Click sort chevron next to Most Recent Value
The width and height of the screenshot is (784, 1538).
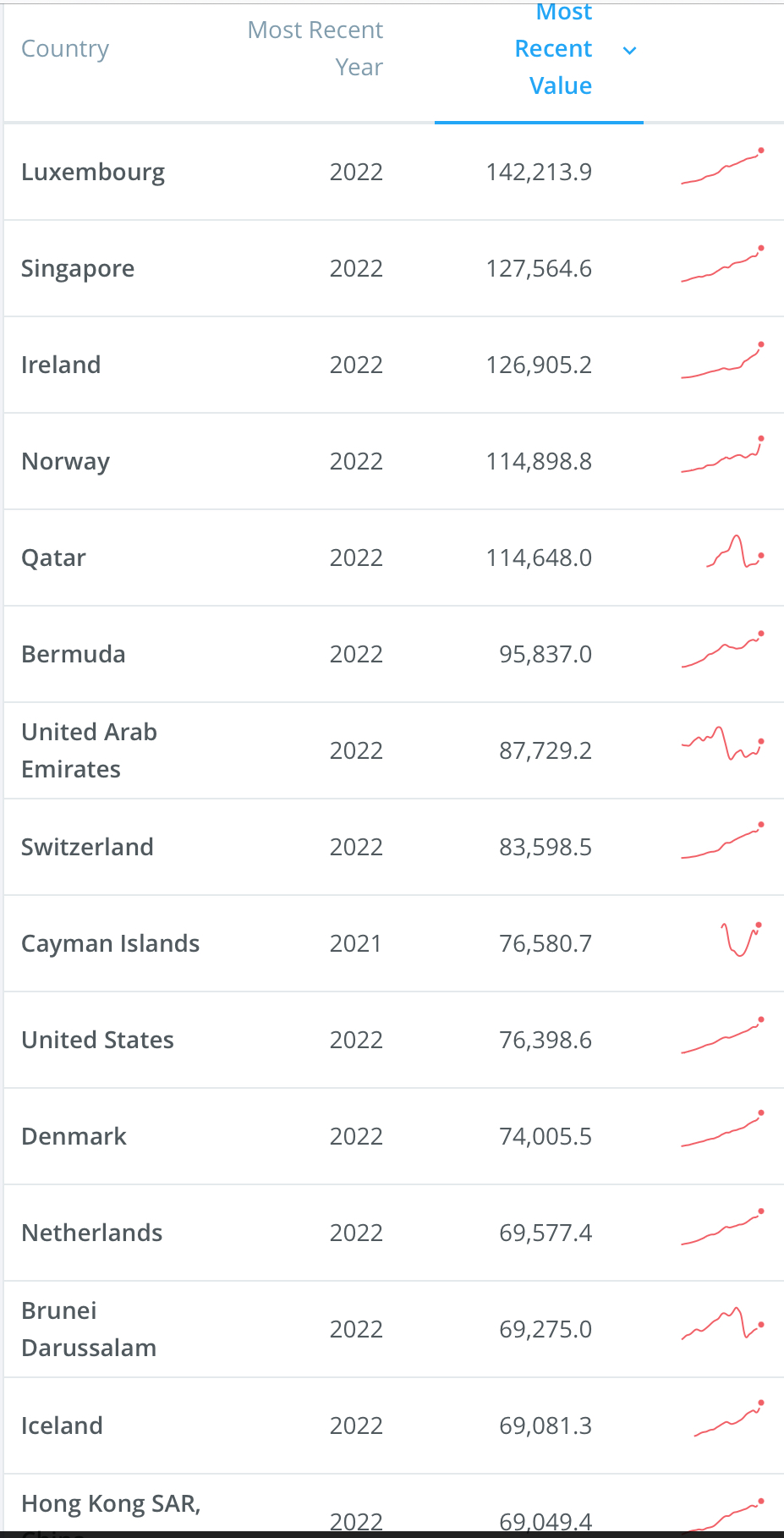point(629,51)
